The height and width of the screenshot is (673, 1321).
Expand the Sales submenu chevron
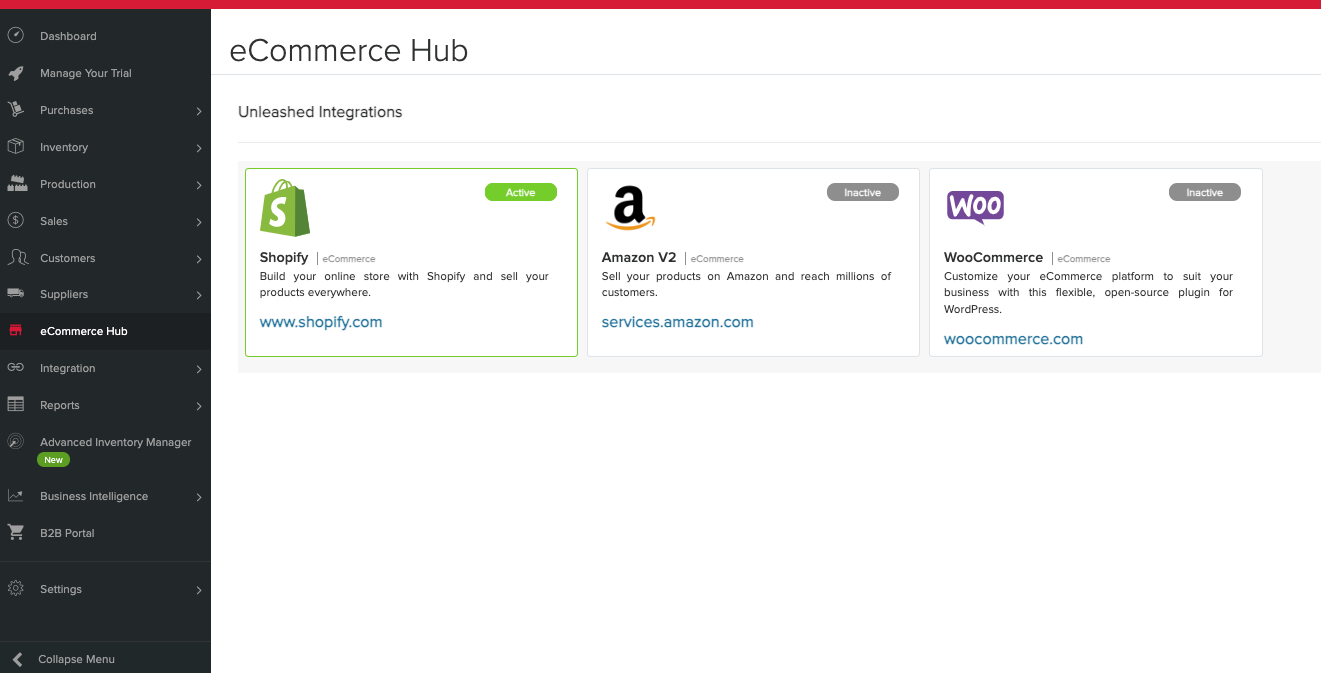click(x=199, y=222)
